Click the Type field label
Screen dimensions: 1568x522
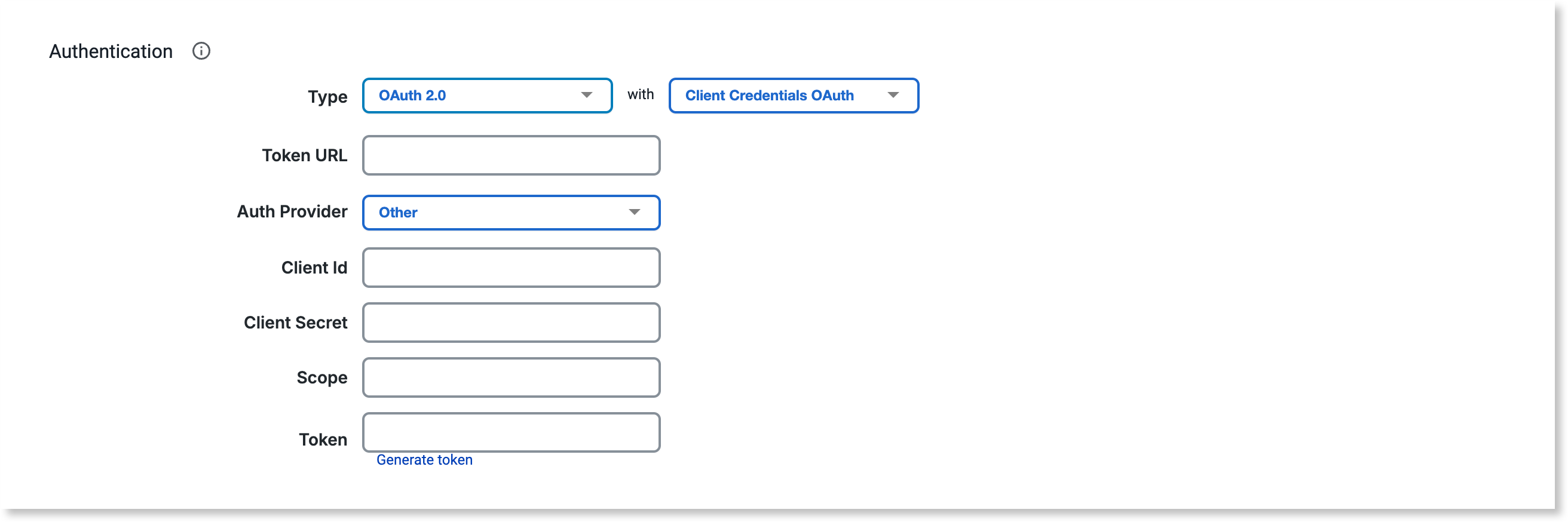(x=327, y=97)
